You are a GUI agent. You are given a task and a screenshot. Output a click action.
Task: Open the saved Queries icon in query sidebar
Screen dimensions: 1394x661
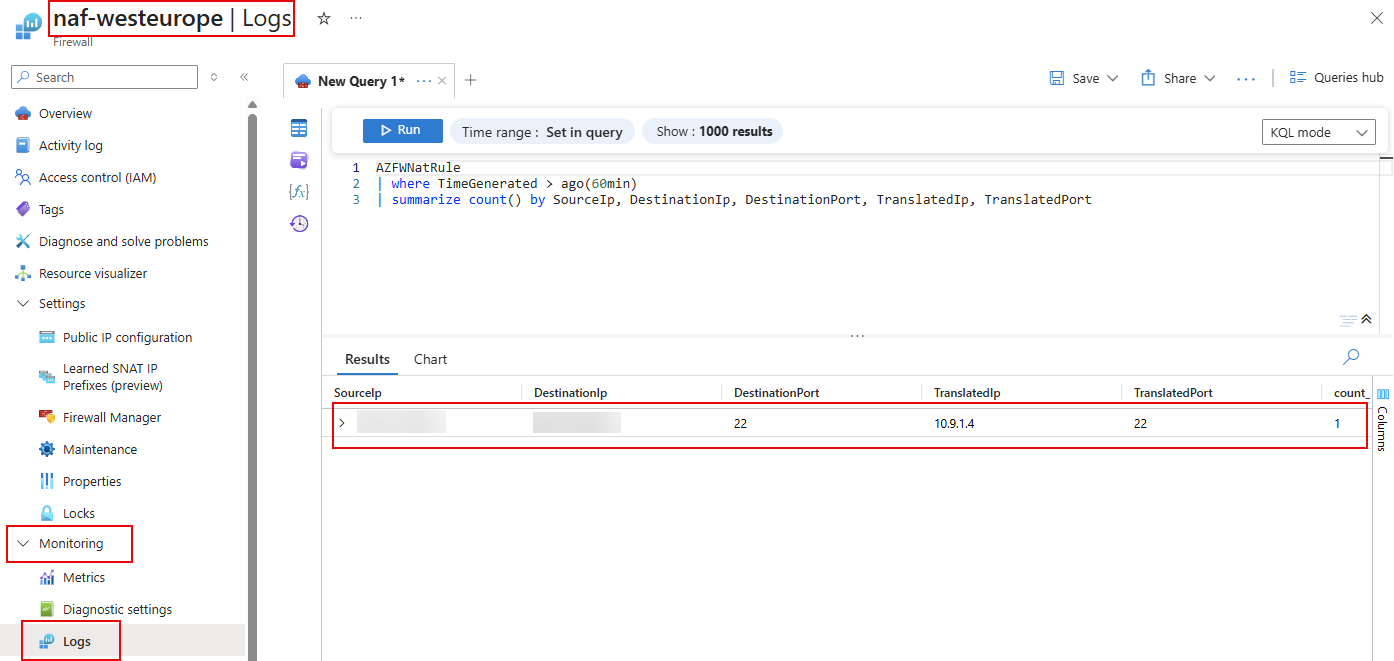299,160
